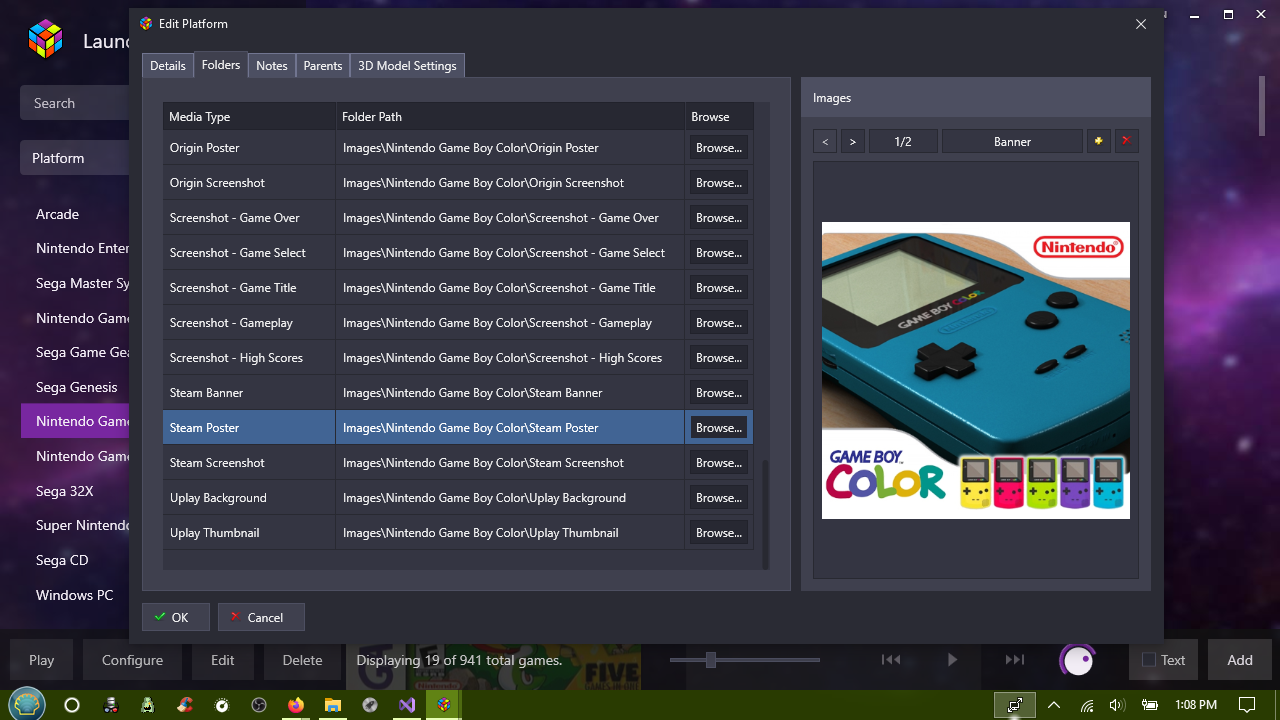Click the display projection tray icon

(1015, 705)
